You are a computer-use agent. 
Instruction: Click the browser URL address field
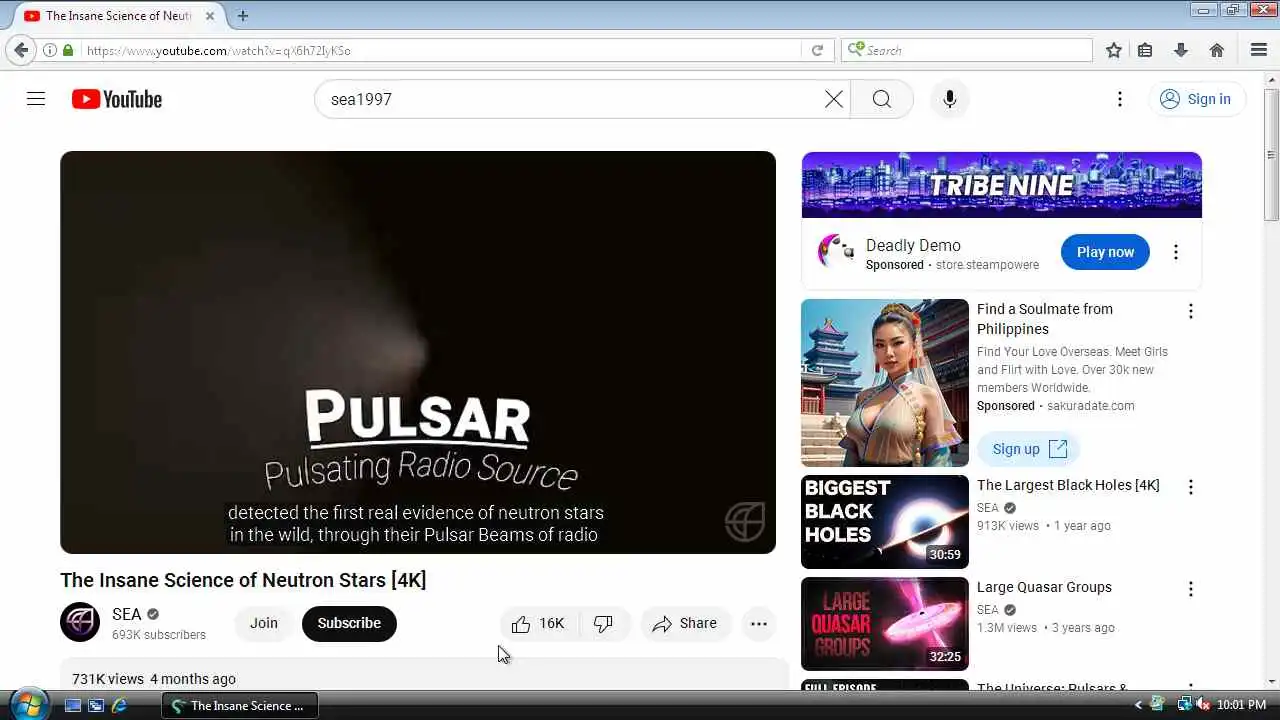pyautogui.click(x=440, y=50)
